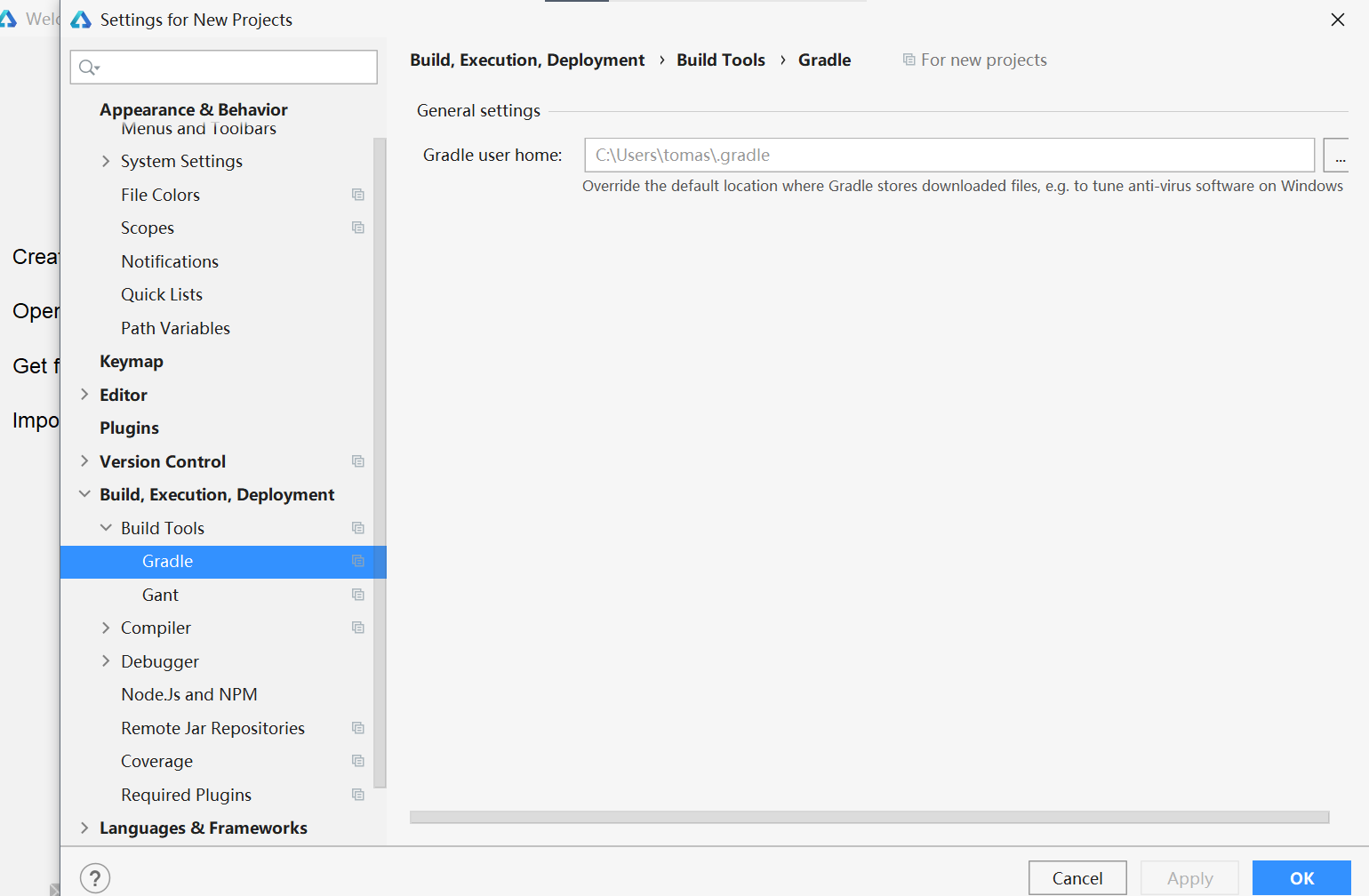Image resolution: width=1369 pixels, height=896 pixels.
Task: Click the project-level icon beside Scopes
Action: pyautogui.click(x=358, y=228)
